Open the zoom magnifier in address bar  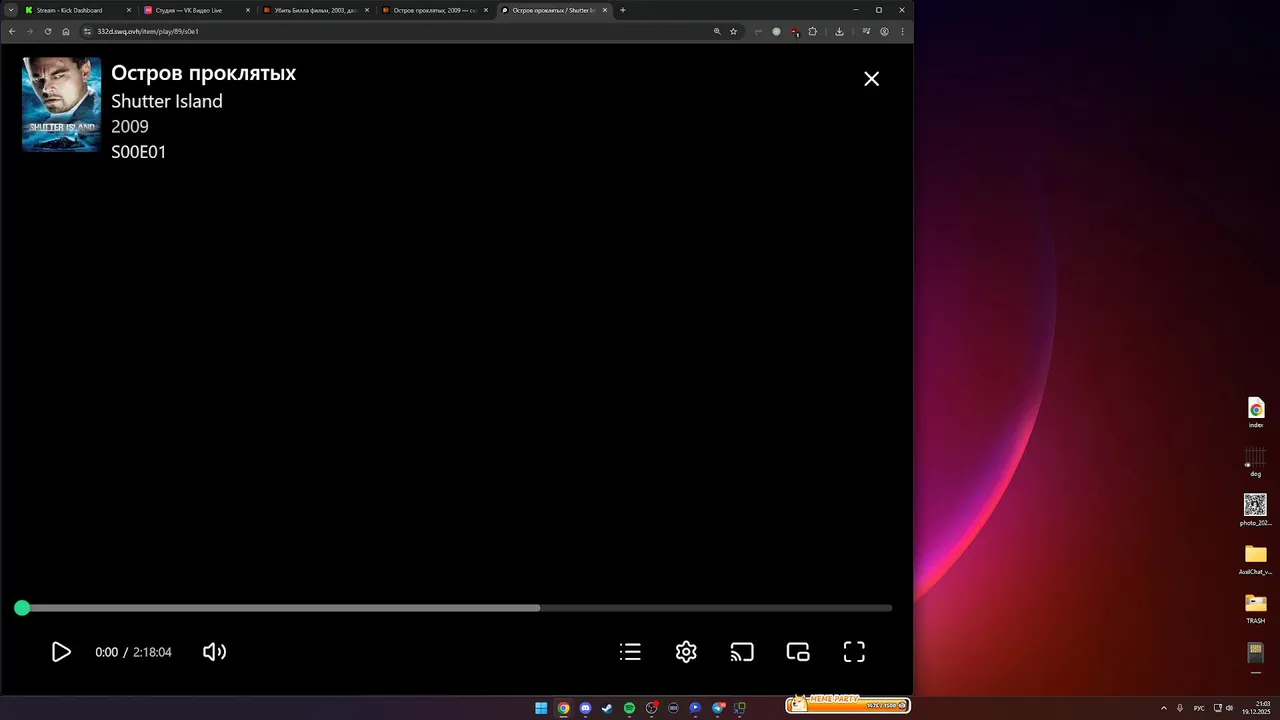point(717,31)
